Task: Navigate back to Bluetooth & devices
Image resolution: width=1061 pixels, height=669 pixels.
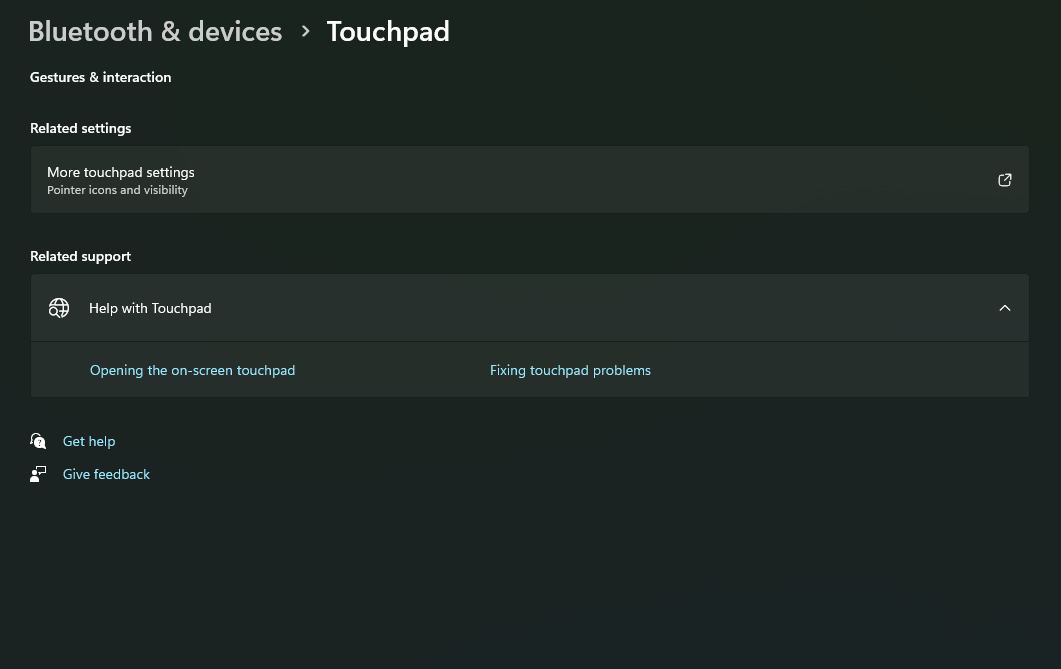Action: point(155,31)
